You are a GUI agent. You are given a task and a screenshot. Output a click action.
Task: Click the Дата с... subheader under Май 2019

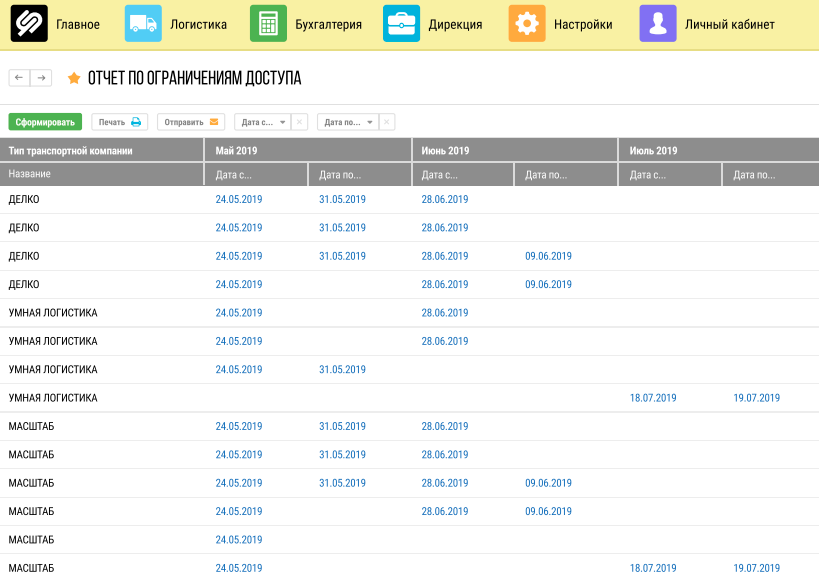(x=256, y=174)
